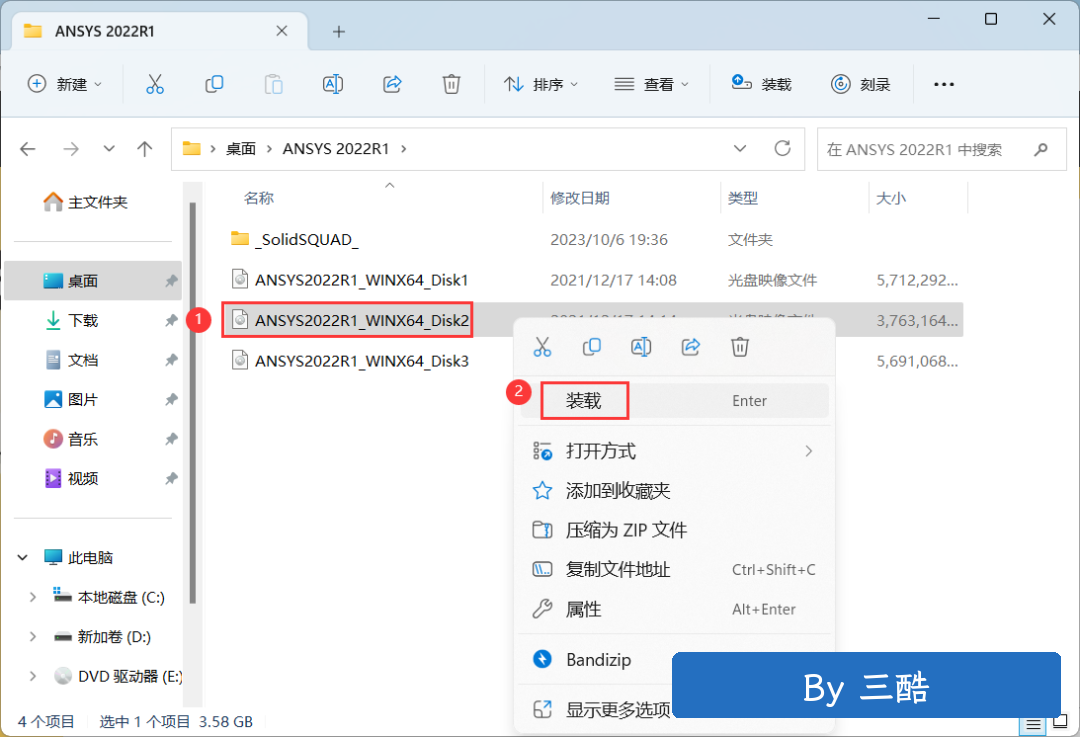This screenshot has width=1080, height=737.
Task: Open address bar history dropdown chevron
Action: tap(740, 149)
